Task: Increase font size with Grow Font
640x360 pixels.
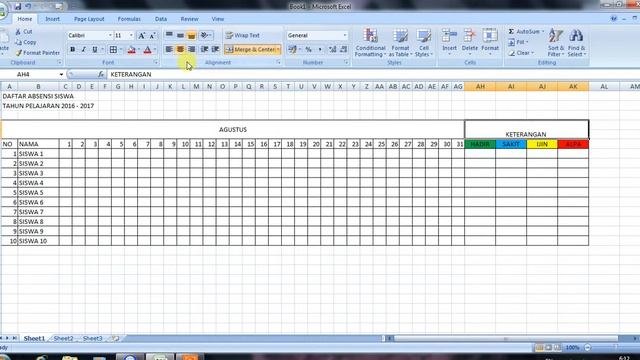Action: point(142,36)
